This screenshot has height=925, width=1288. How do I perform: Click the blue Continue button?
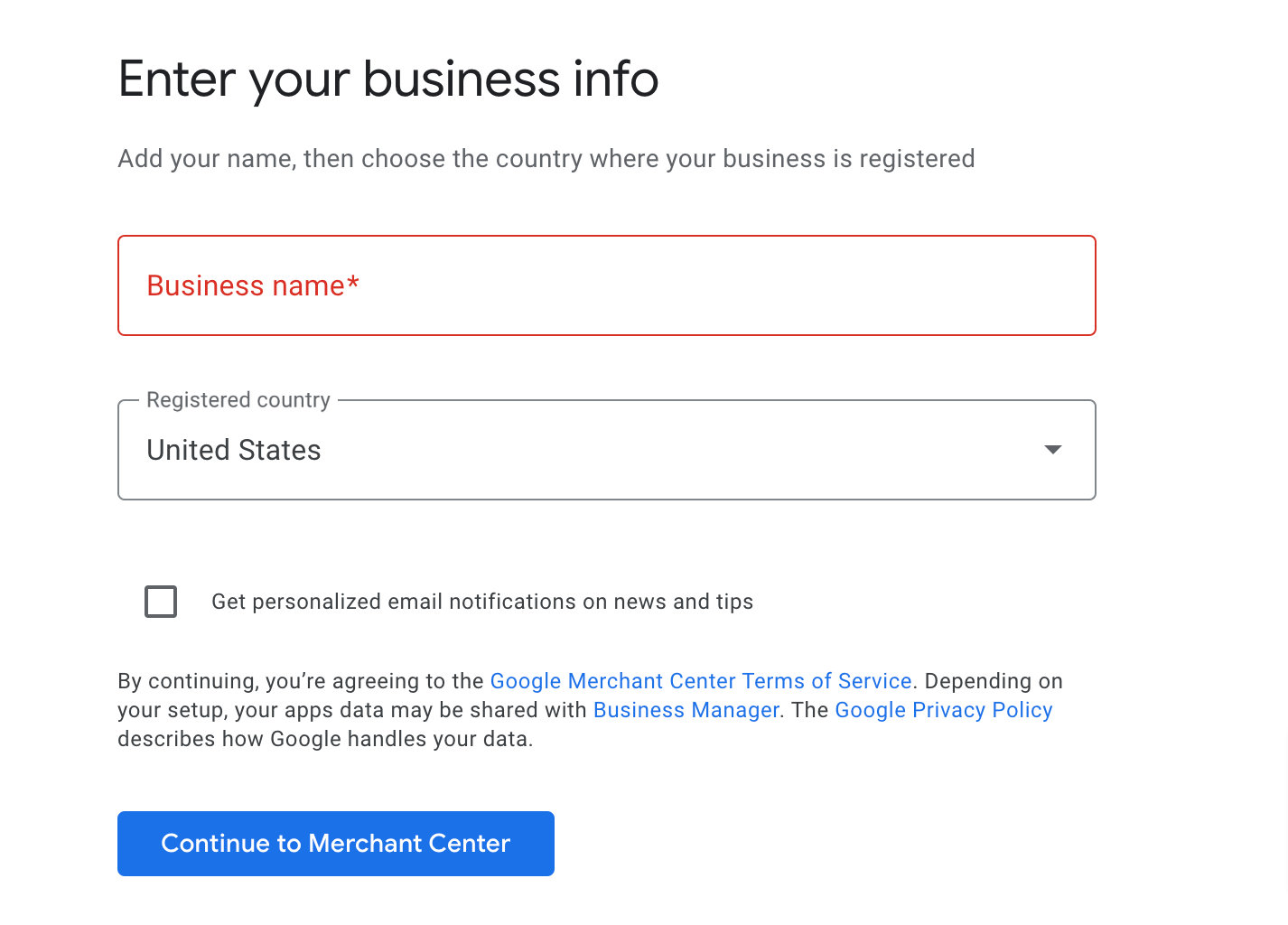335,843
